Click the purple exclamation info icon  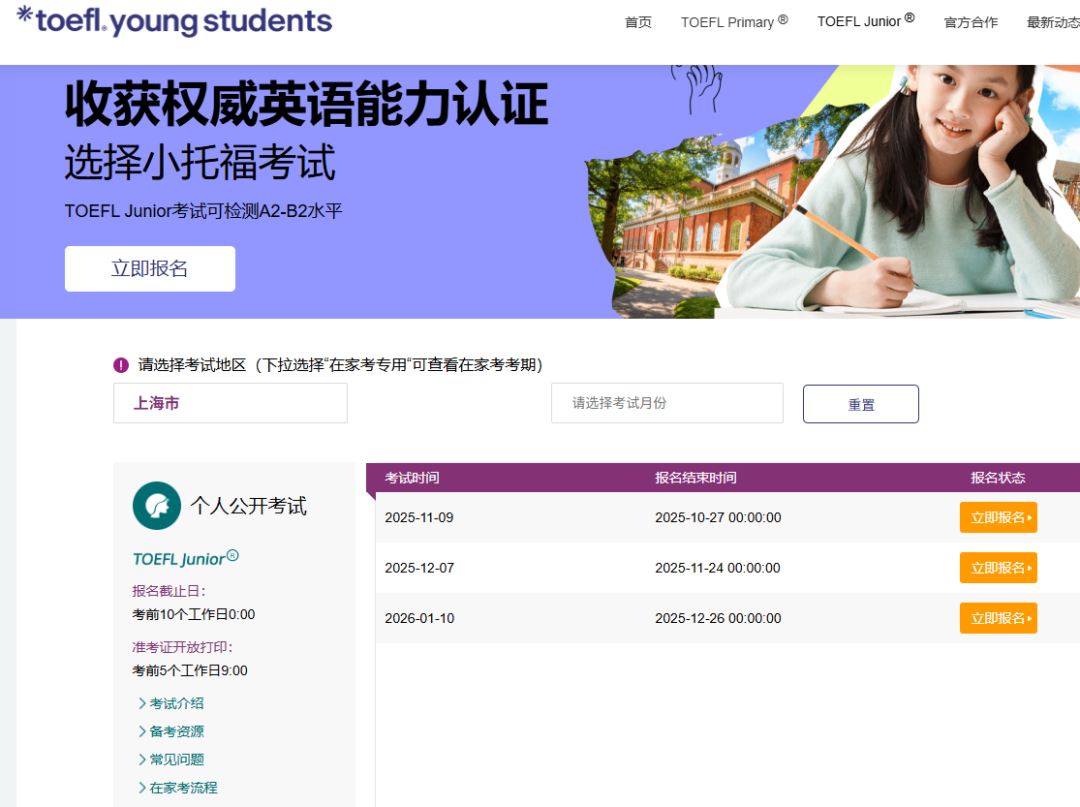(x=121, y=365)
